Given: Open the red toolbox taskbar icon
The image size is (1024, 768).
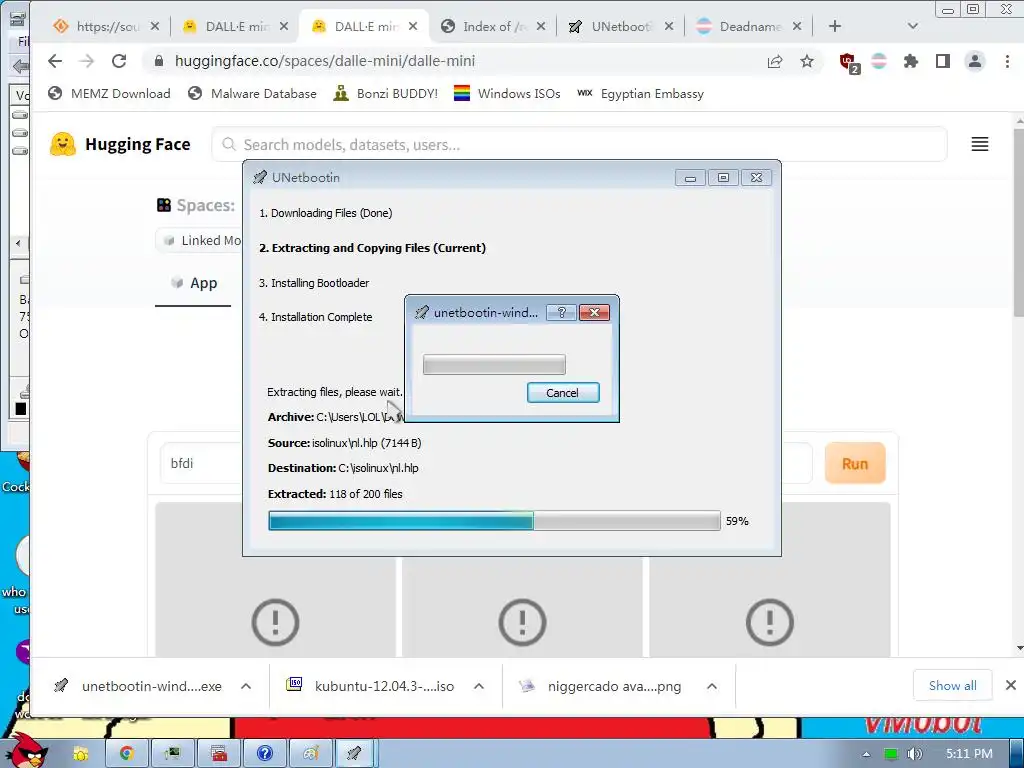Looking at the screenshot, I should pos(219,754).
